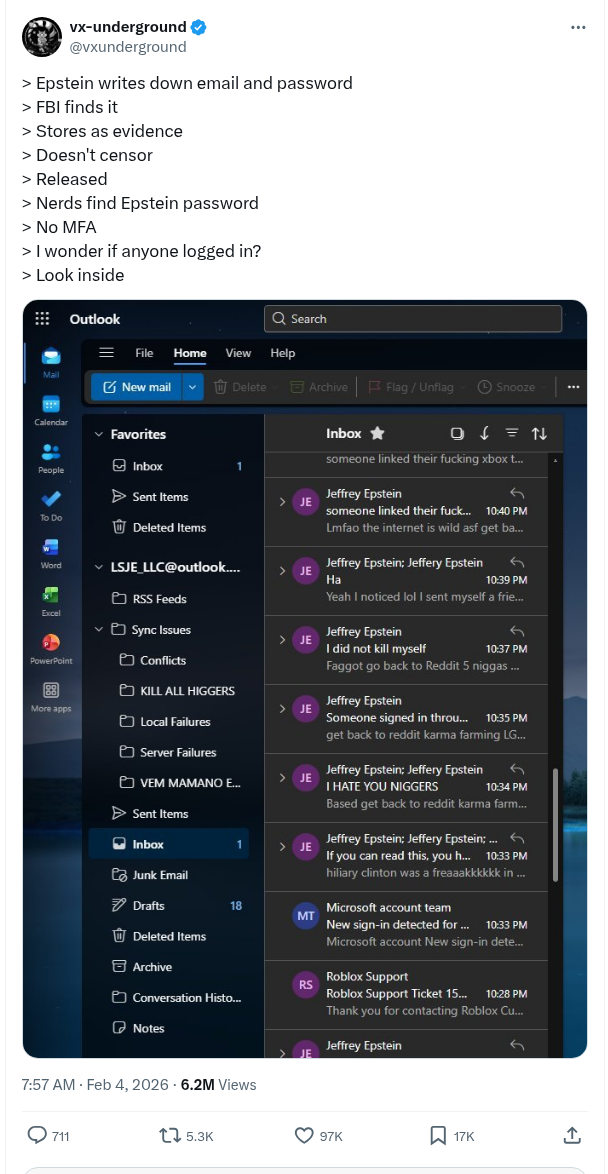The width and height of the screenshot is (608, 1174).
Task: Open the People app in sidebar
Action: click(x=51, y=453)
